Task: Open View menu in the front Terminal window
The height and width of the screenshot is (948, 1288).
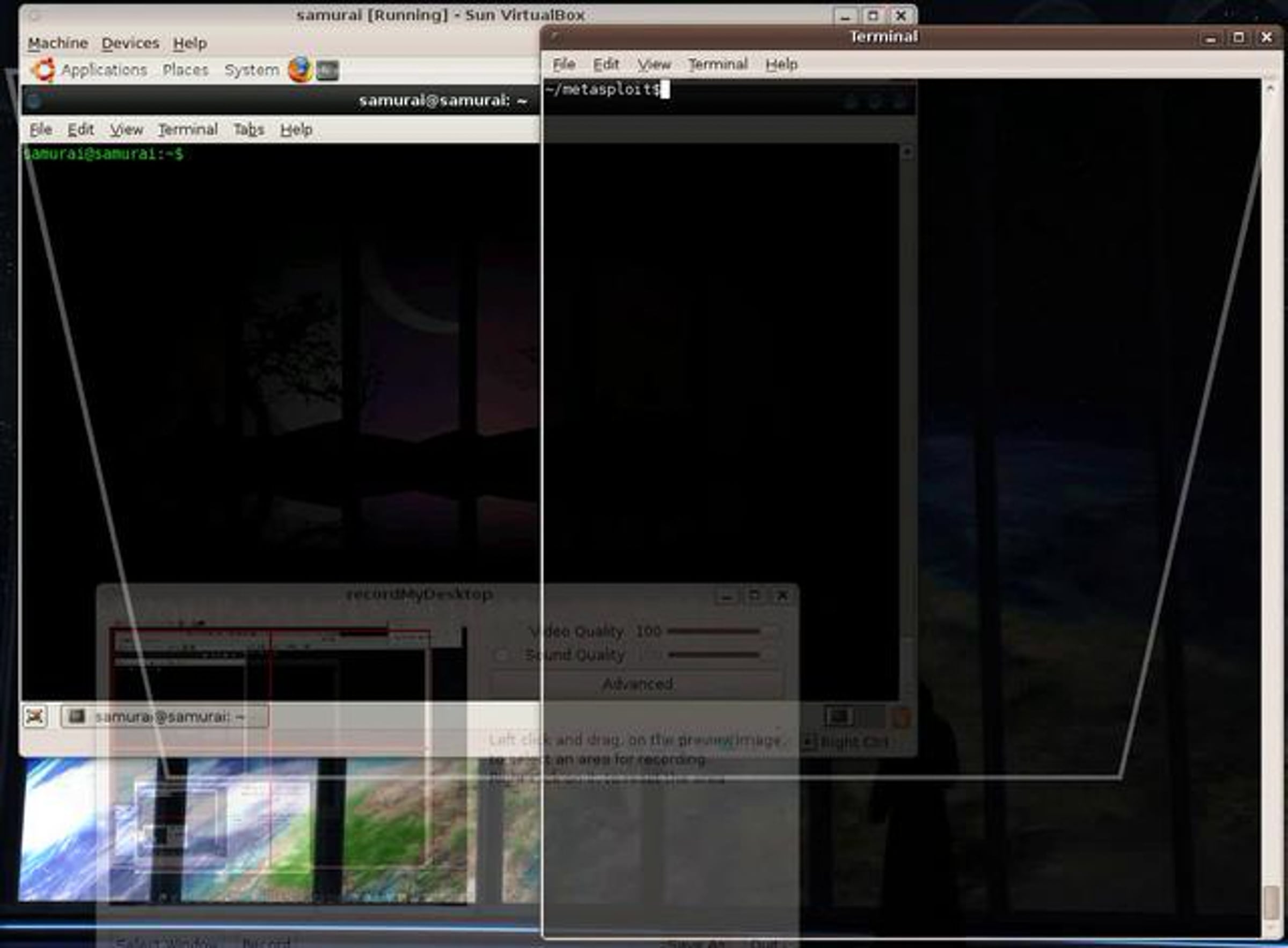Action: (654, 64)
